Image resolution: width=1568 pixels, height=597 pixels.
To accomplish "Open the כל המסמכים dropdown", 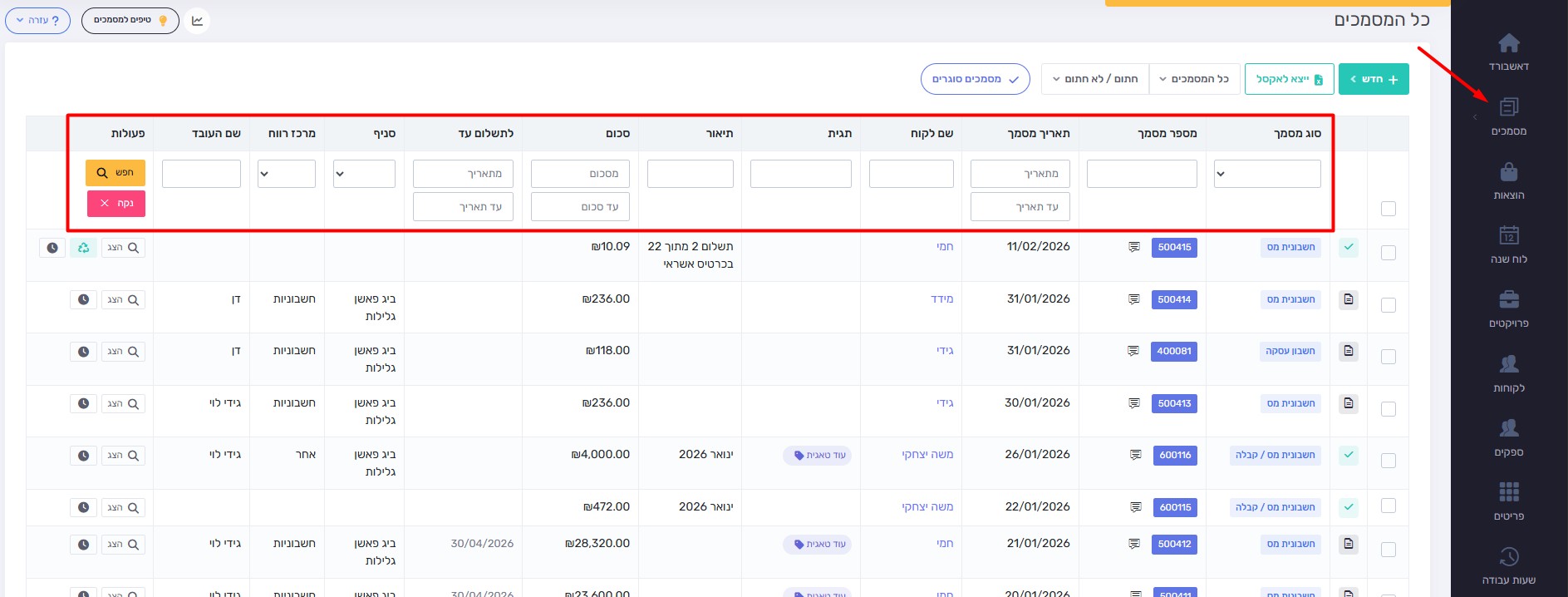I will (x=1194, y=79).
